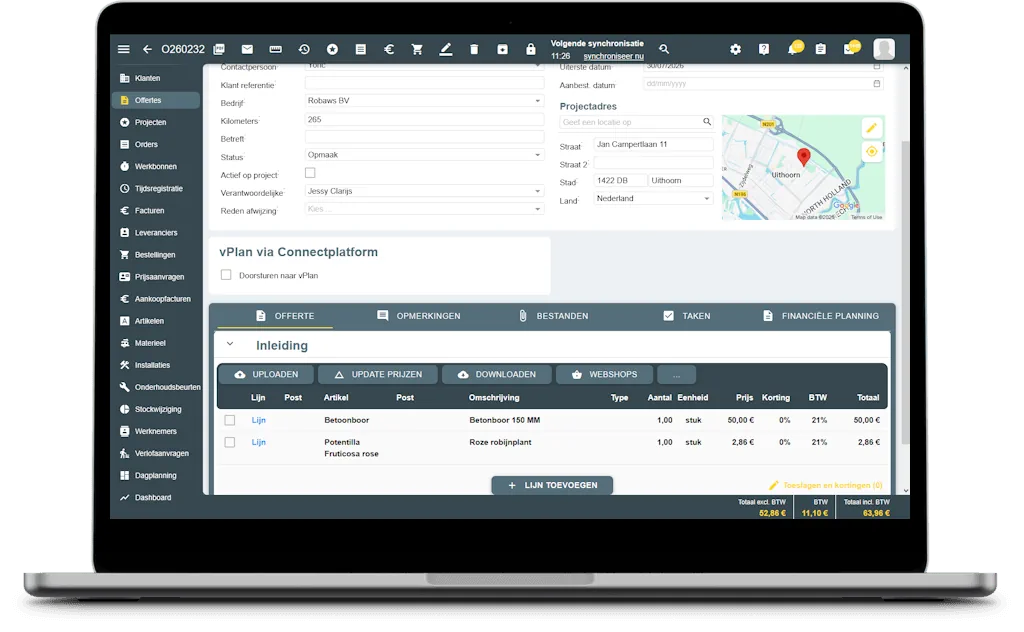Open settings with the gear icon
1024x632 pixels.
tap(735, 49)
